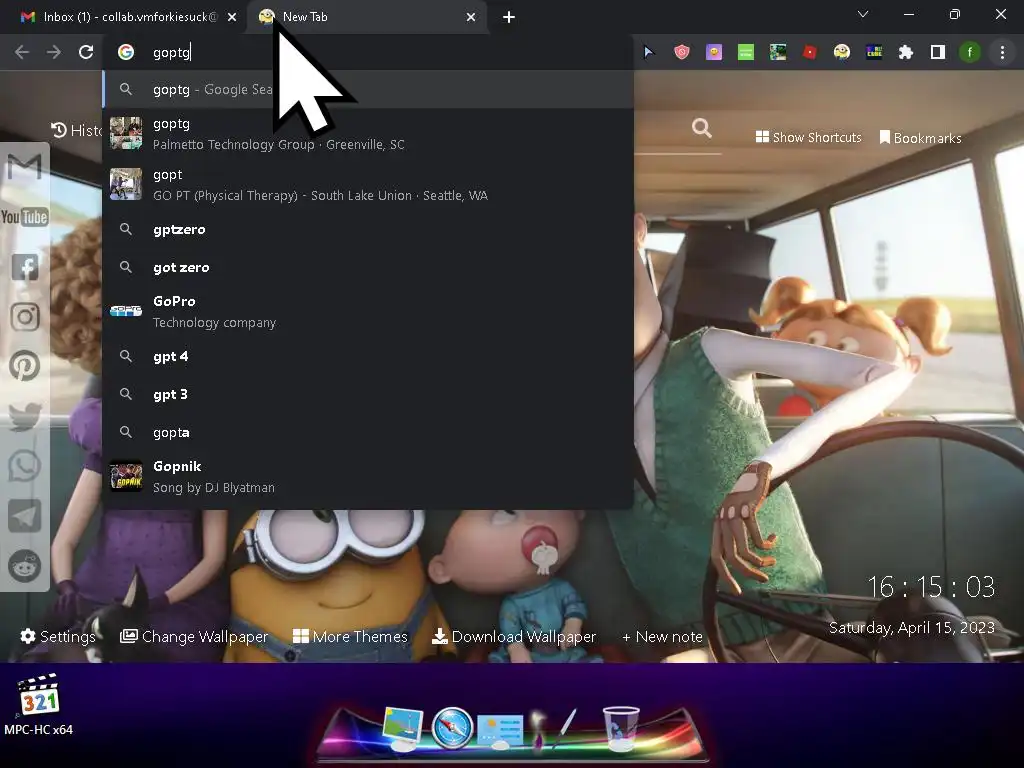
Task: Open MPC-HC x64 desktop shortcut
Action: (x=39, y=705)
